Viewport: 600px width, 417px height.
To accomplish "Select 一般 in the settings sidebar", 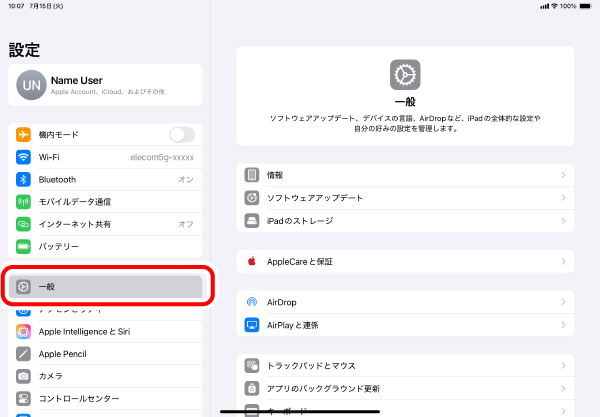I will (x=105, y=287).
